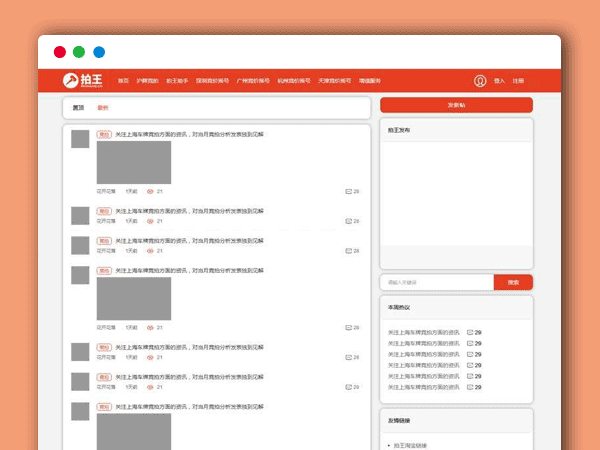Image resolution: width=600 pixels, height=450 pixels.
Task: Select 拍王助手 in the navigation bar
Action: tap(177, 81)
